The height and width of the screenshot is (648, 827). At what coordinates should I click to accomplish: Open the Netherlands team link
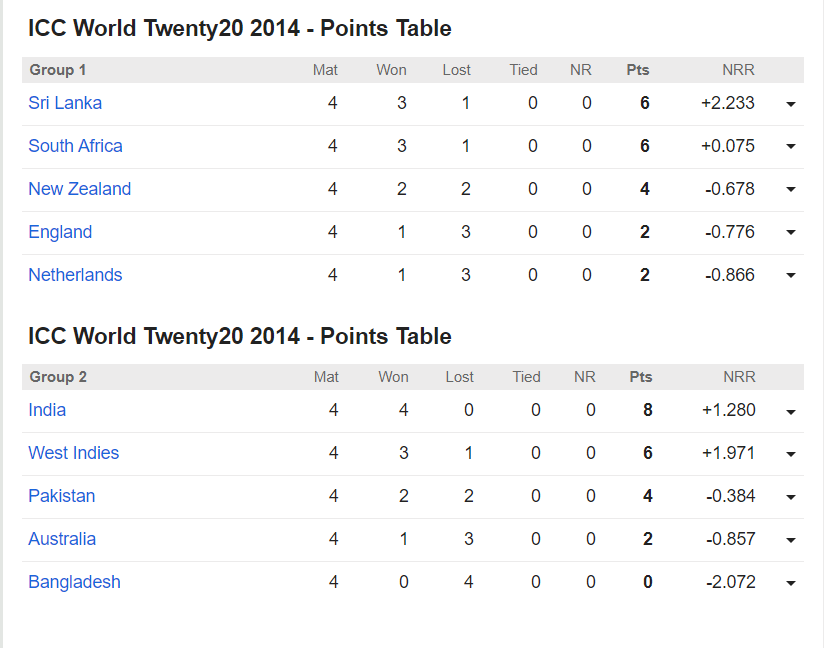(x=75, y=275)
